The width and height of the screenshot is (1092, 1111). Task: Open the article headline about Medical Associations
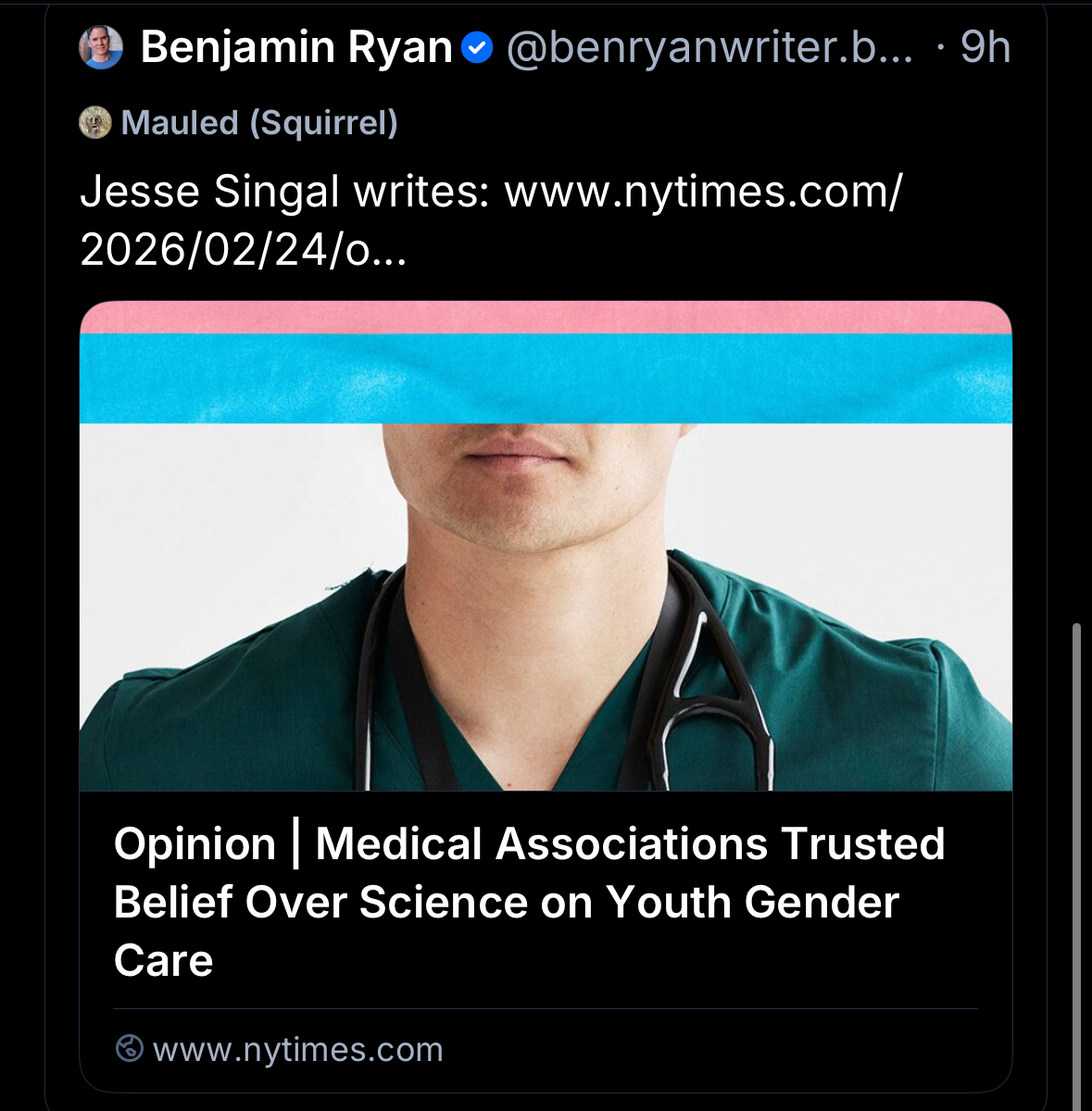click(529, 901)
